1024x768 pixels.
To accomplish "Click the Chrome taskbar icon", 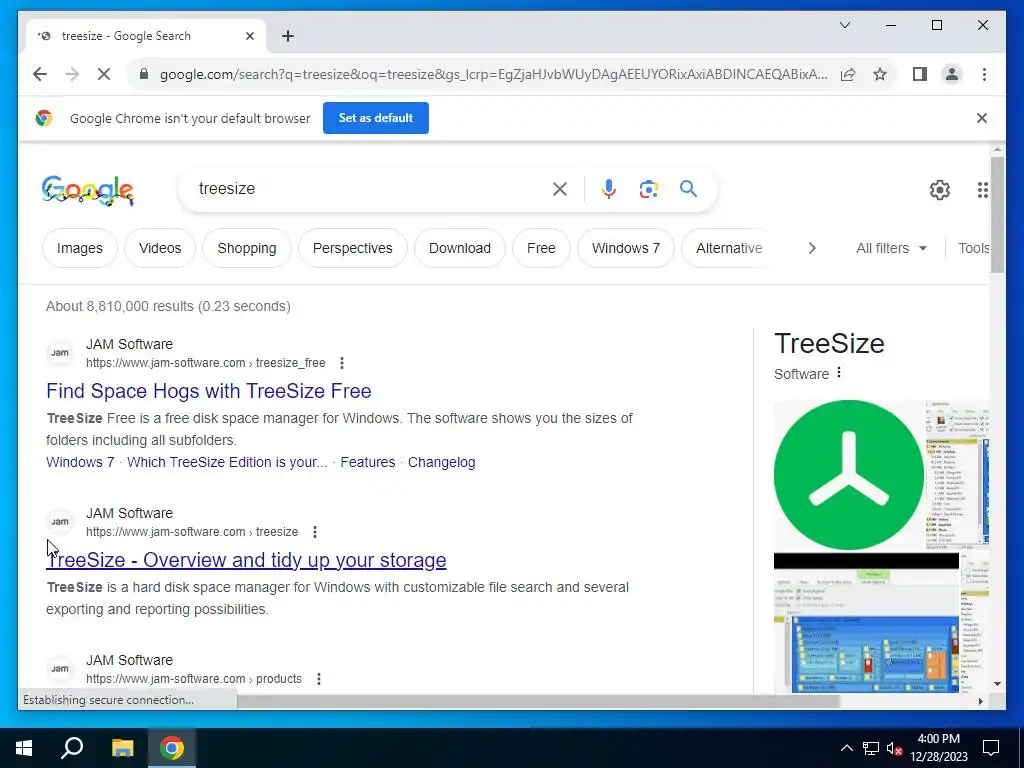I will tap(172, 748).
